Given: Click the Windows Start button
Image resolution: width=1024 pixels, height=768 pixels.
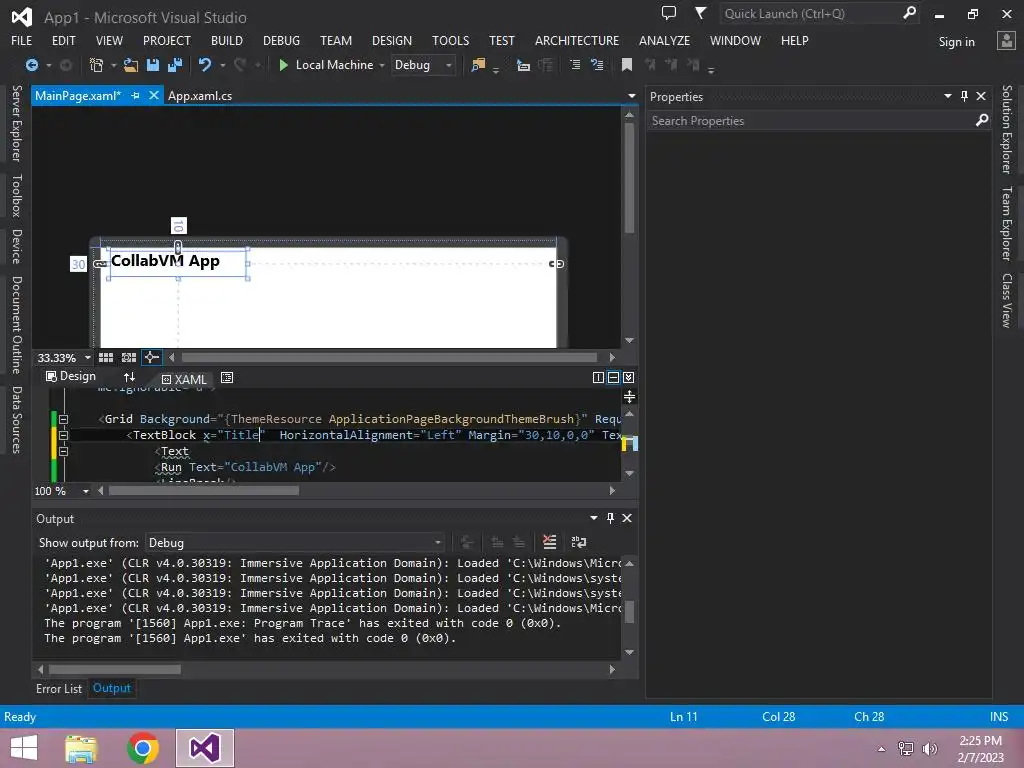Looking at the screenshot, I should [x=24, y=748].
